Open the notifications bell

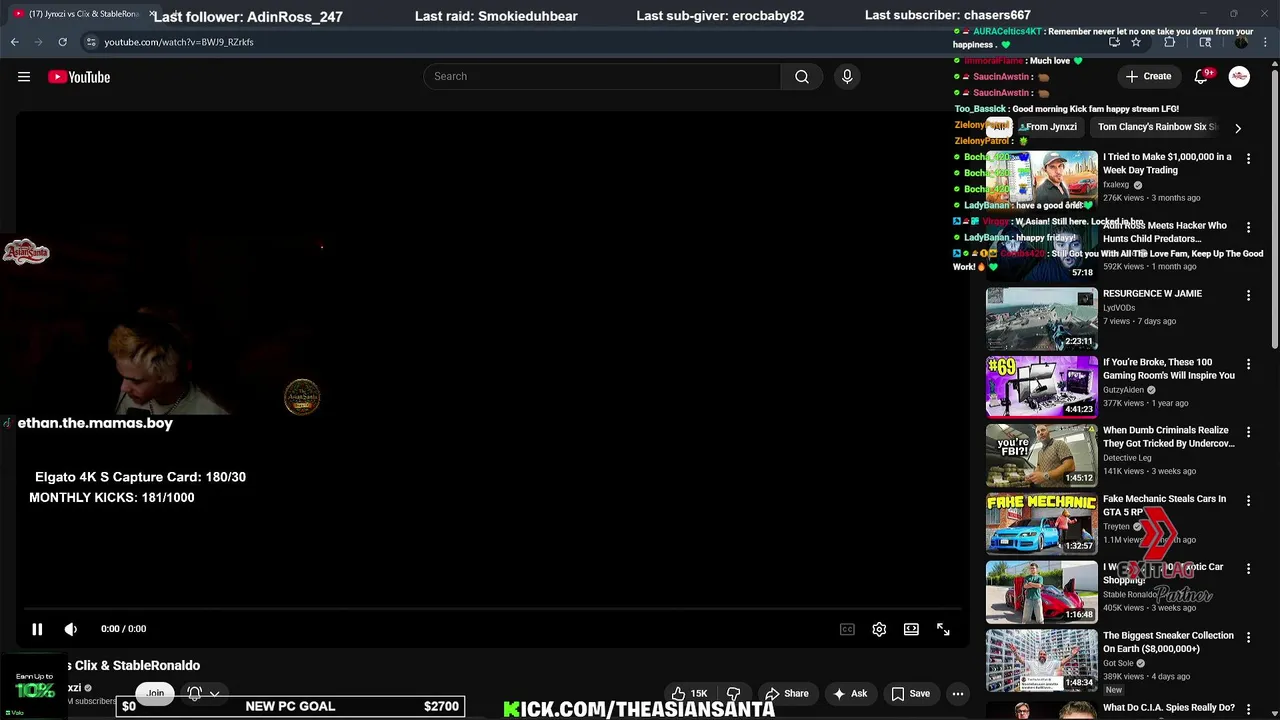pos(1201,77)
